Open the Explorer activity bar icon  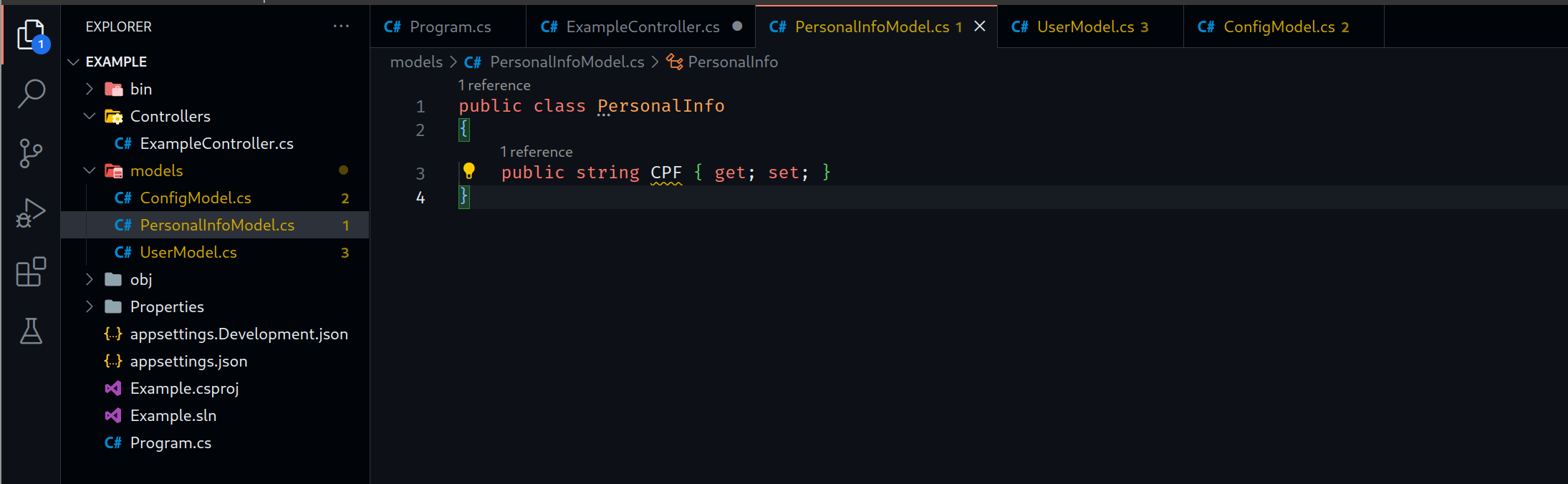[x=32, y=34]
